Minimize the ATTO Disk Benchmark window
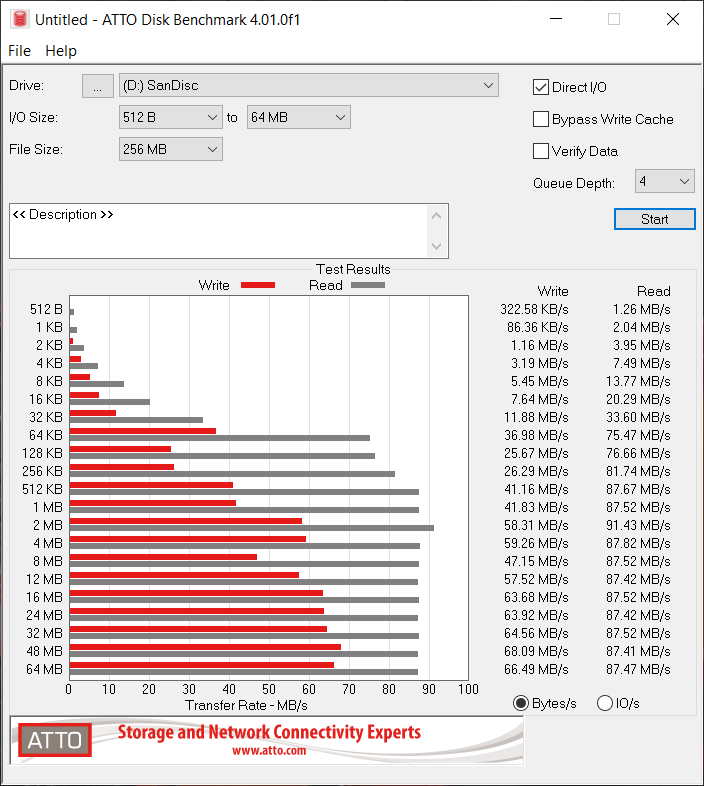 556,19
